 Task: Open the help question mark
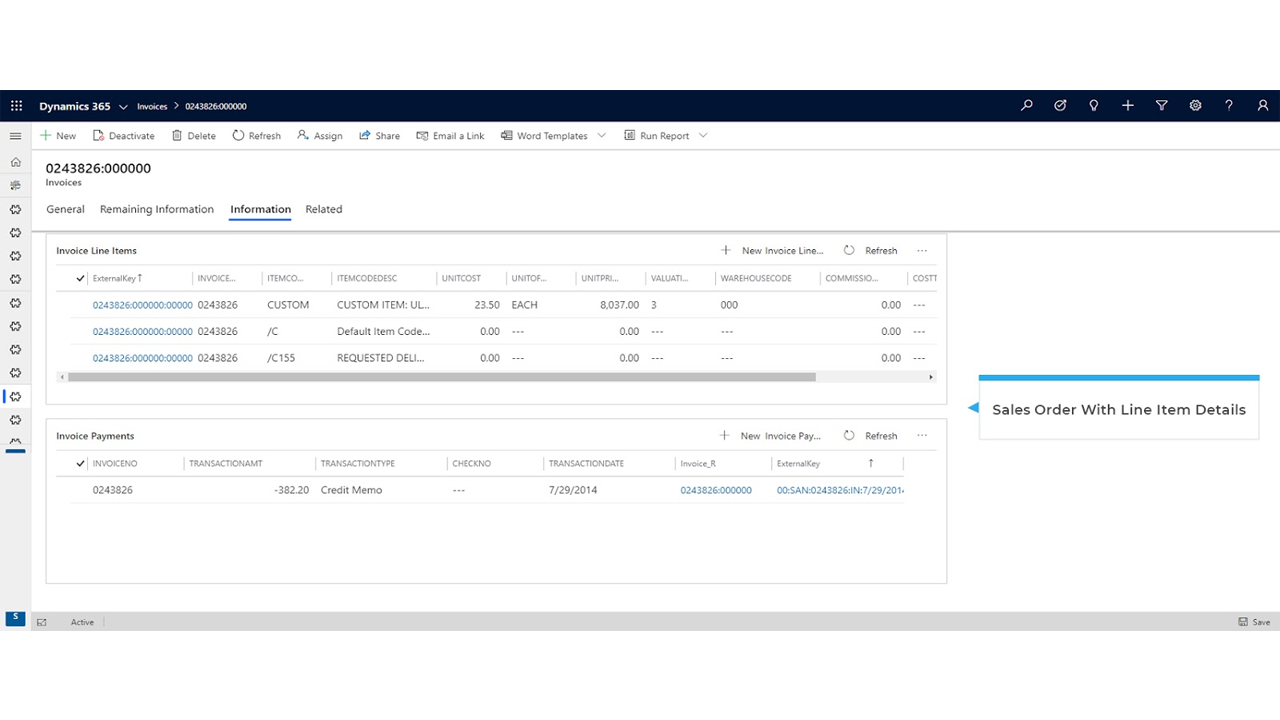1229,106
